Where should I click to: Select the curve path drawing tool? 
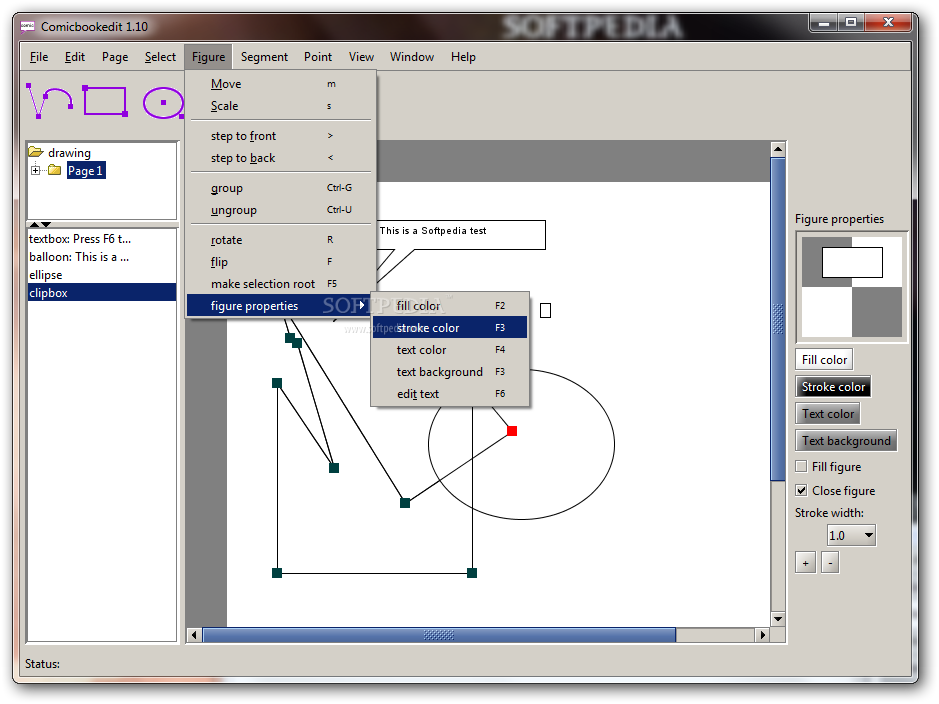(x=50, y=101)
